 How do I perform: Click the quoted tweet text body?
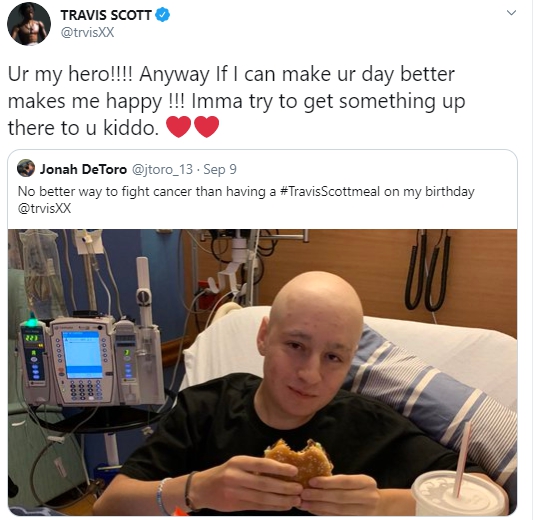tap(246, 200)
